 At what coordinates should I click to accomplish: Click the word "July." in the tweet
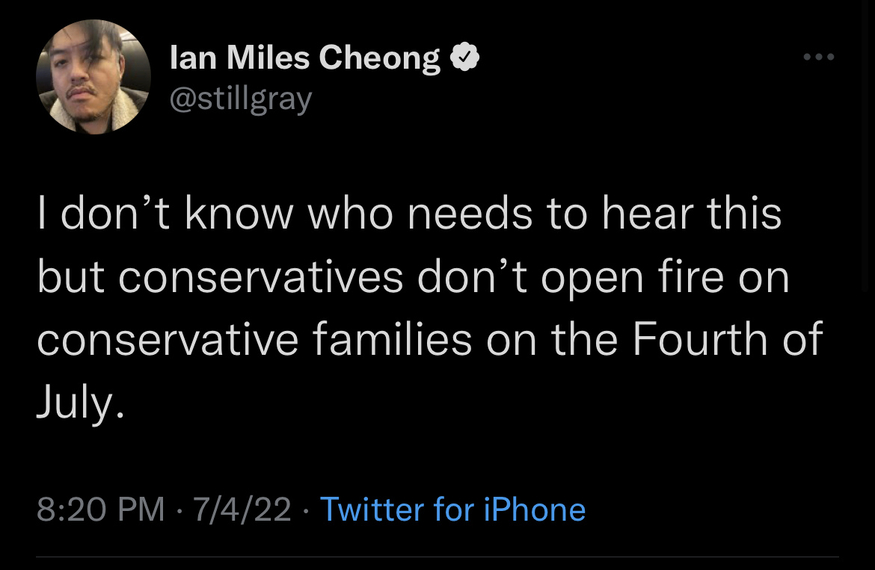pyautogui.click(x=82, y=403)
